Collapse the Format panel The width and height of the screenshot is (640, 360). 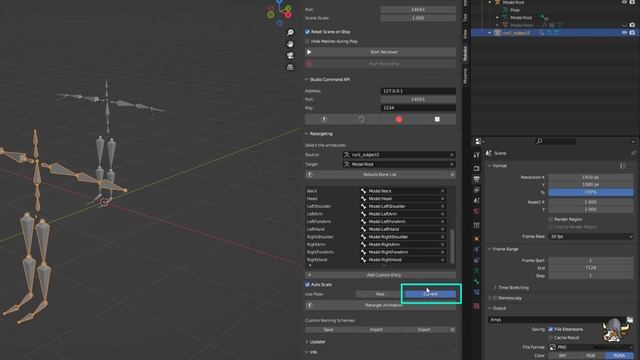(490, 166)
